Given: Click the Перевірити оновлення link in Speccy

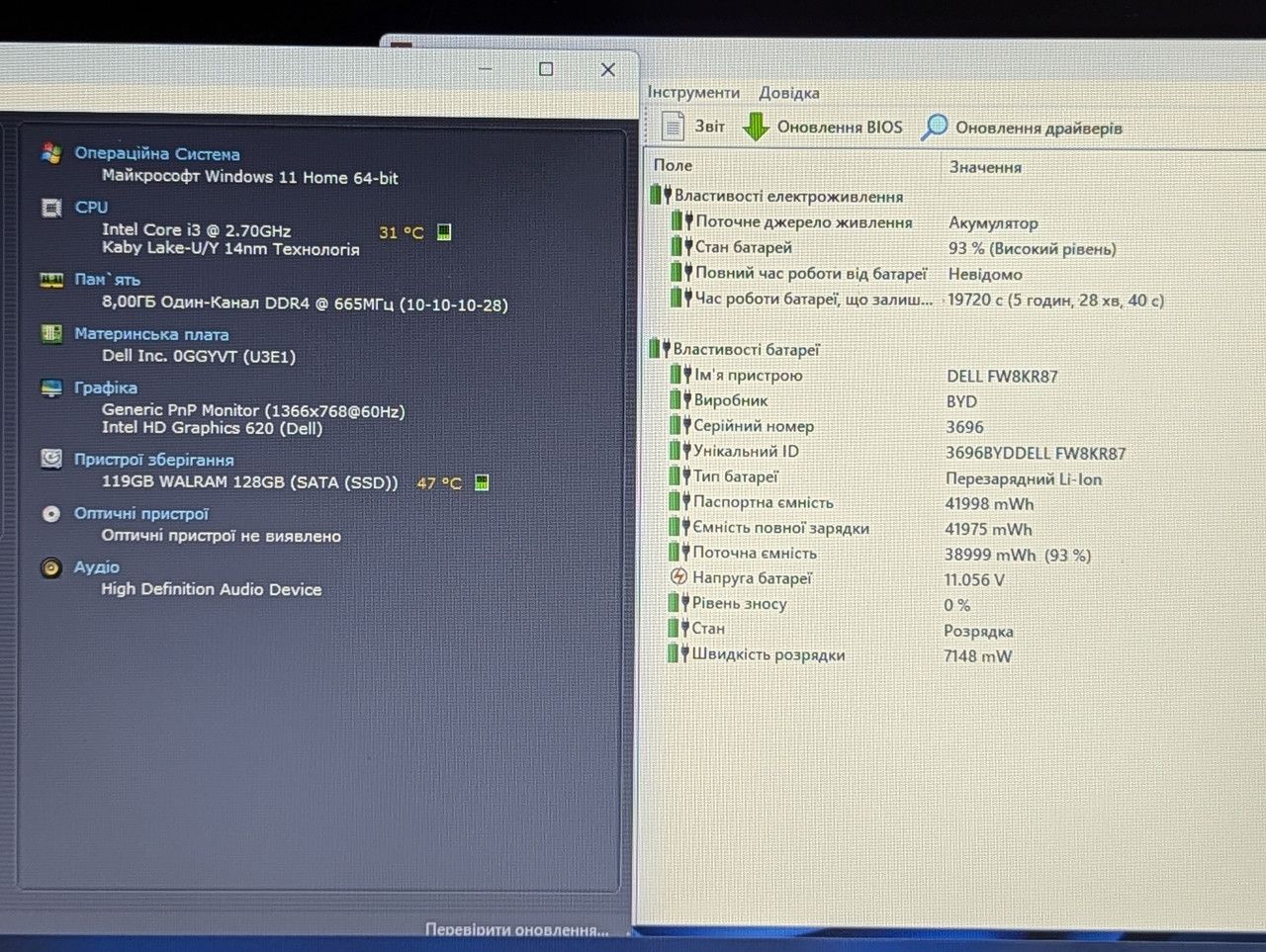Looking at the screenshot, I should [516, 929].
